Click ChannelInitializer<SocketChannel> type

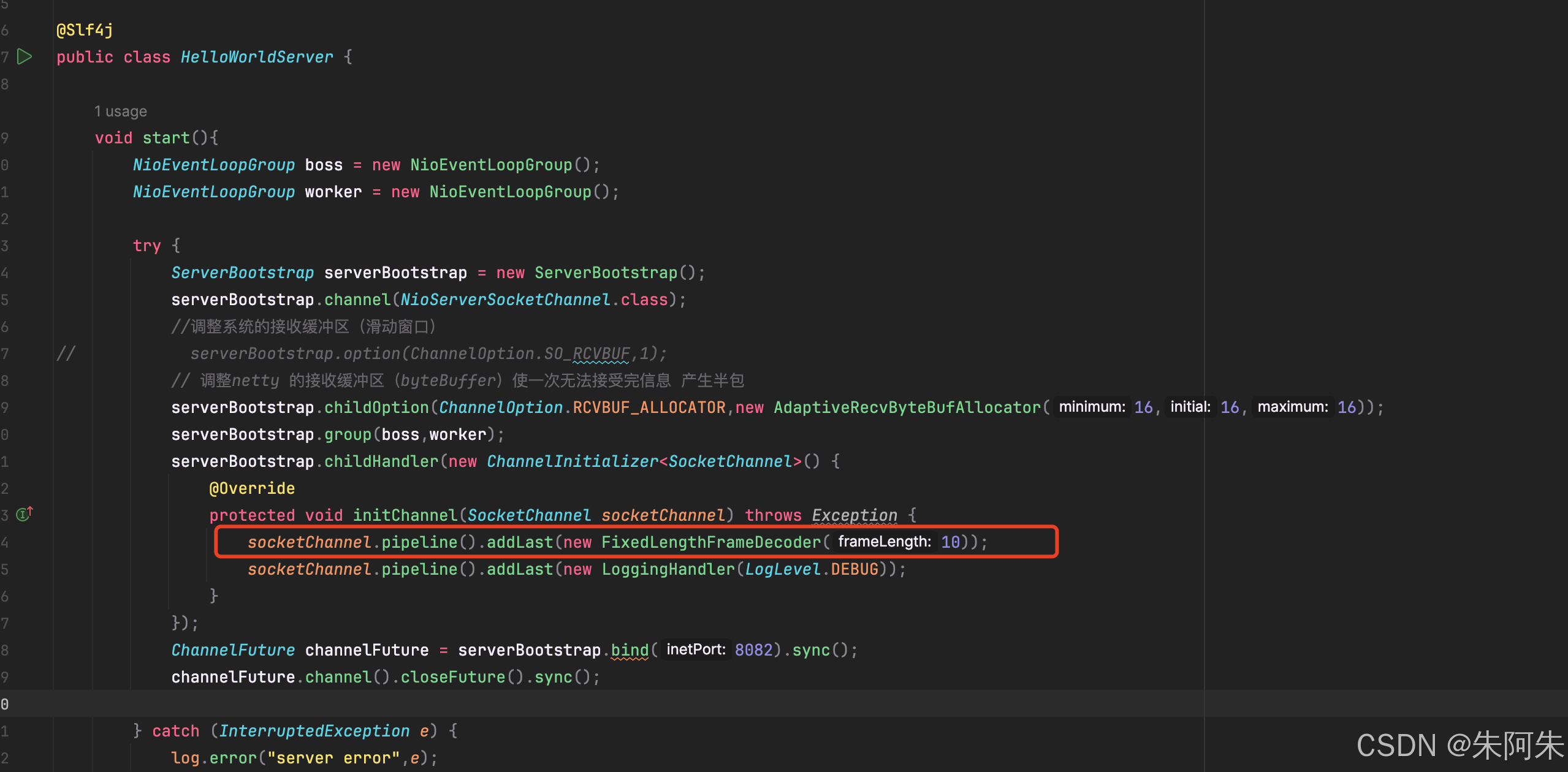644,461
